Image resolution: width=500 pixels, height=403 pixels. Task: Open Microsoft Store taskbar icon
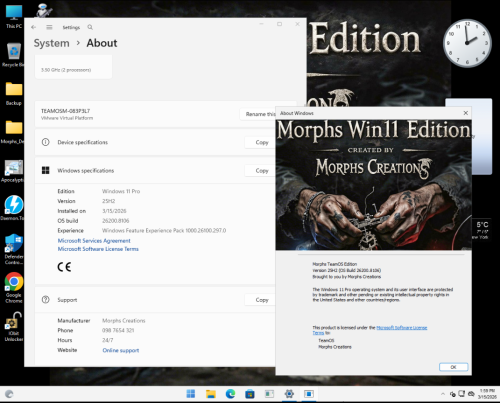pyautogui.click(x=250, y=394)
